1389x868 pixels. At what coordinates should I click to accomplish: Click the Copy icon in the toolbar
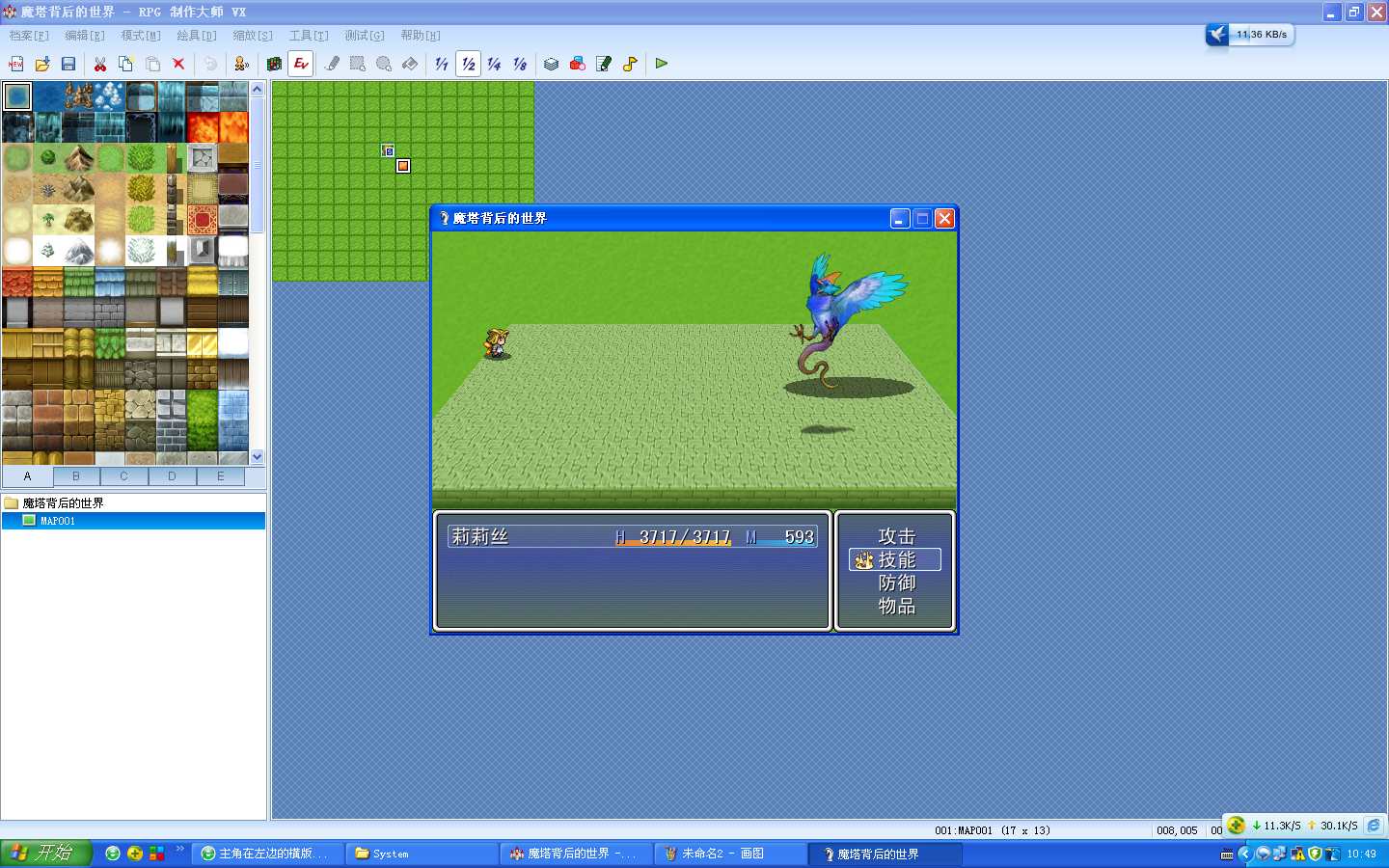126,64
